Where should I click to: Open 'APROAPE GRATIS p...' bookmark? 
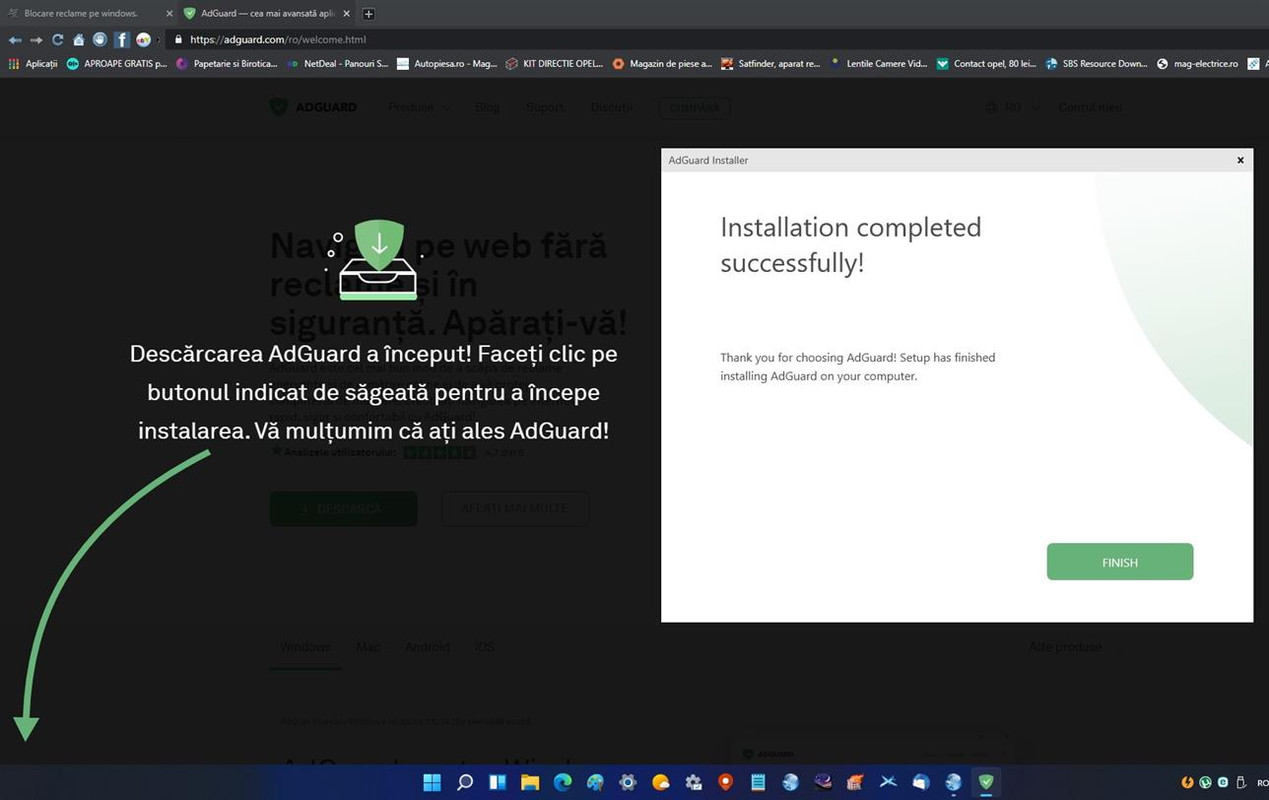tap(117, 64)
